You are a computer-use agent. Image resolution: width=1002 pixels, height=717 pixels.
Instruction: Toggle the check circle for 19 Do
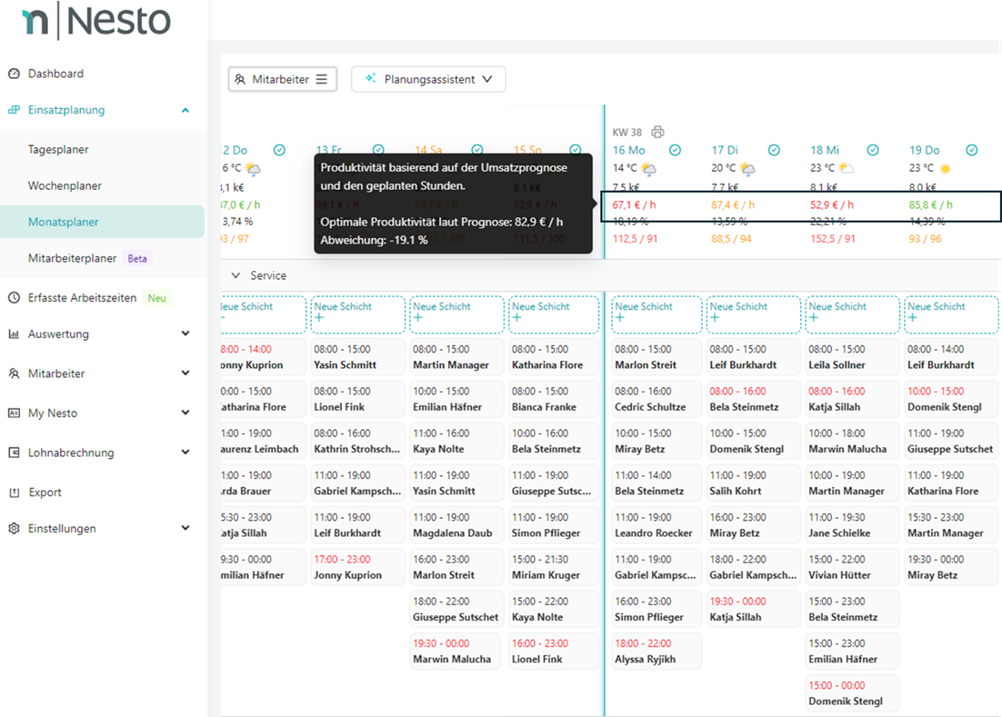972,150
